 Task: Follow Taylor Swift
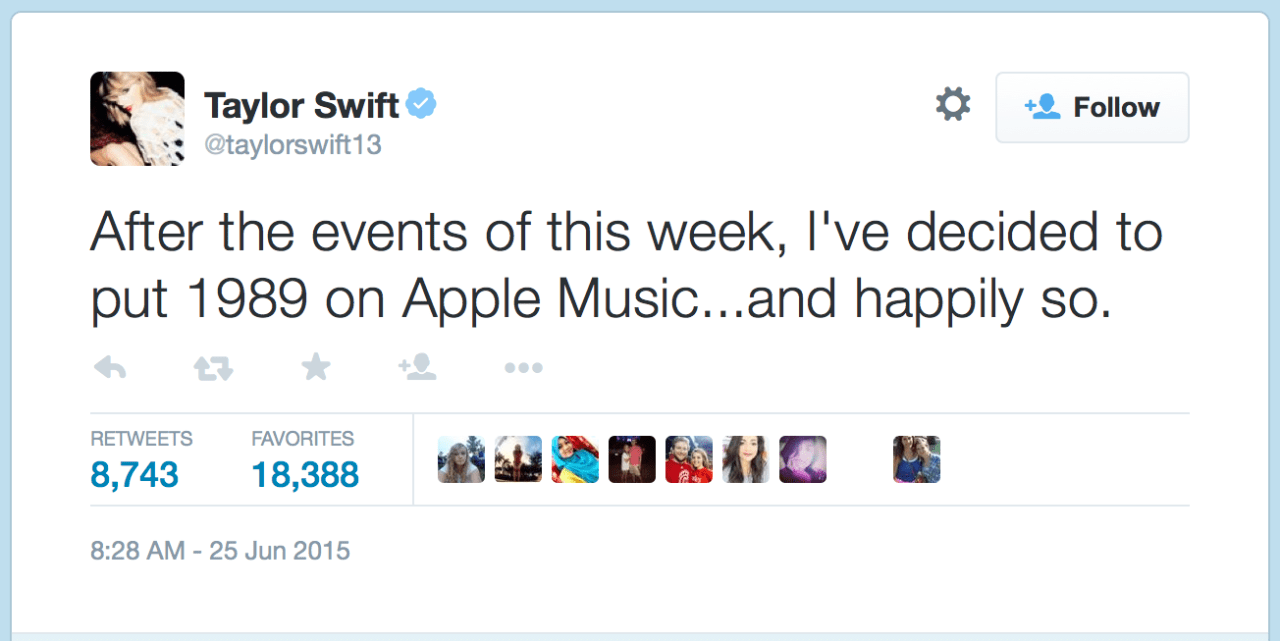pos(1092,107)
